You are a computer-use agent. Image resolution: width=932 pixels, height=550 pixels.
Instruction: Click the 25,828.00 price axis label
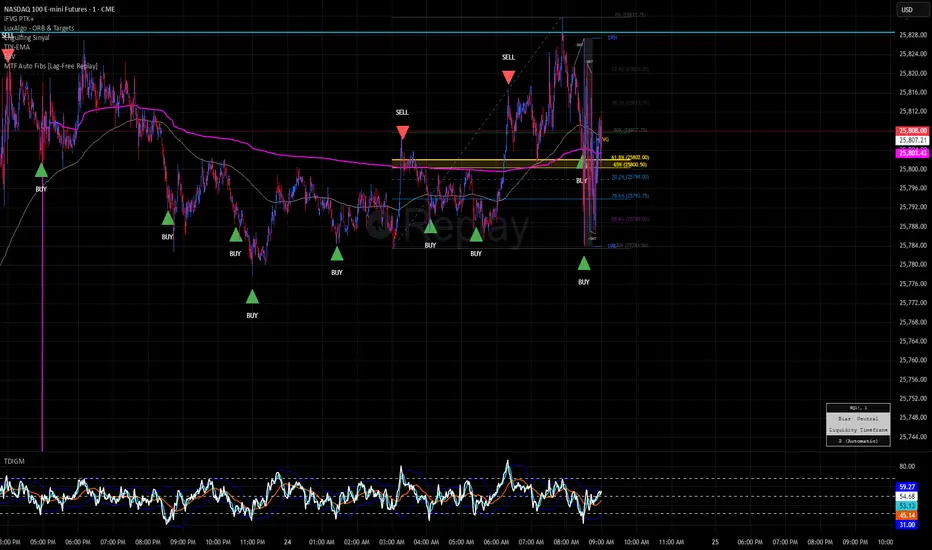(x=913, y=35)
